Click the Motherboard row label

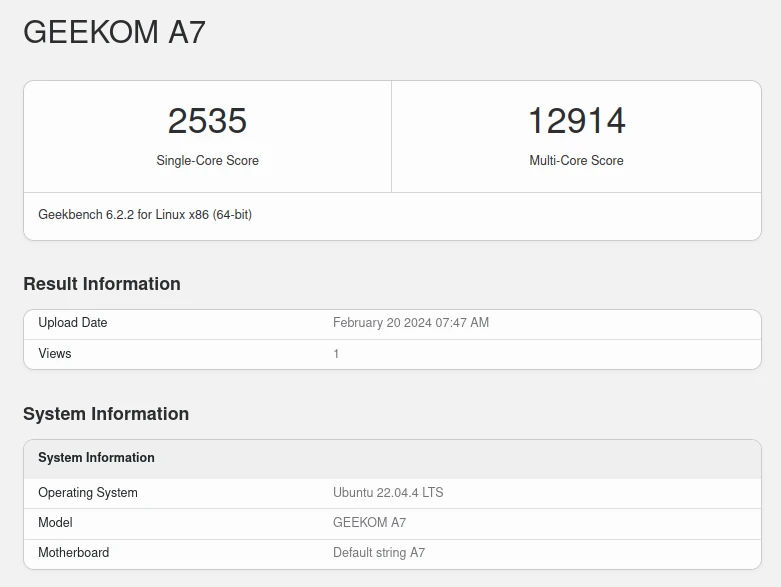(x=74, y=553)
